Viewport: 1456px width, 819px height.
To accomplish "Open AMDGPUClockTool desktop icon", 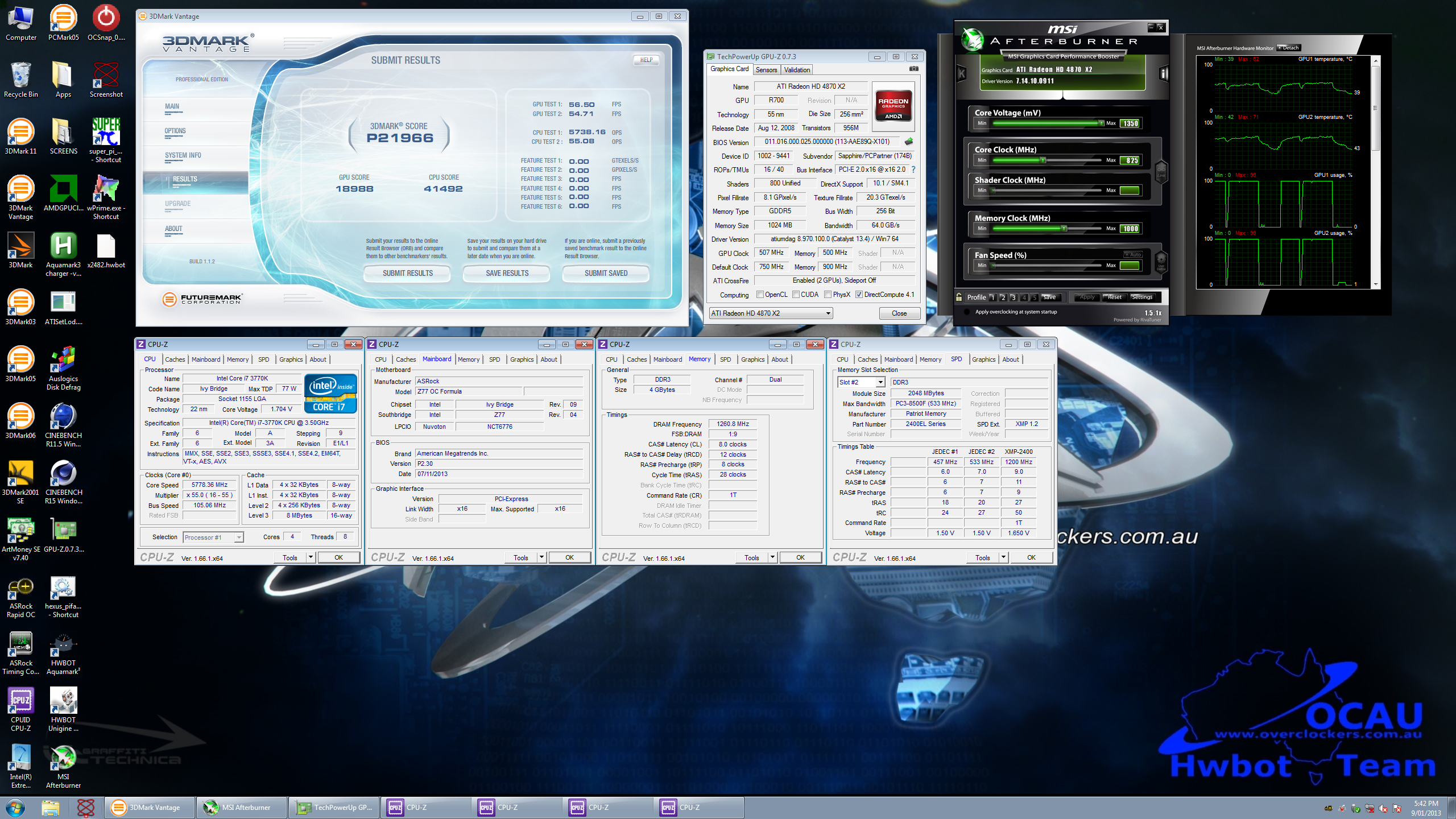I will (63, 193).
